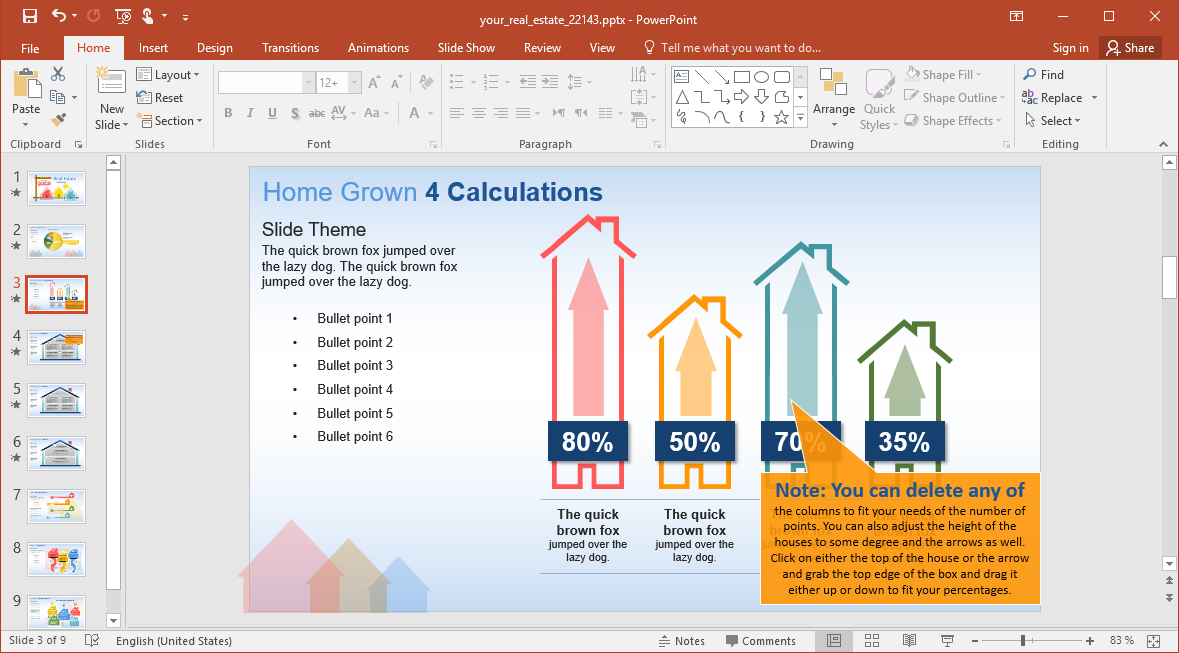Click the Share button
Screen dimensions: 1179x653
pos(1129,48)
